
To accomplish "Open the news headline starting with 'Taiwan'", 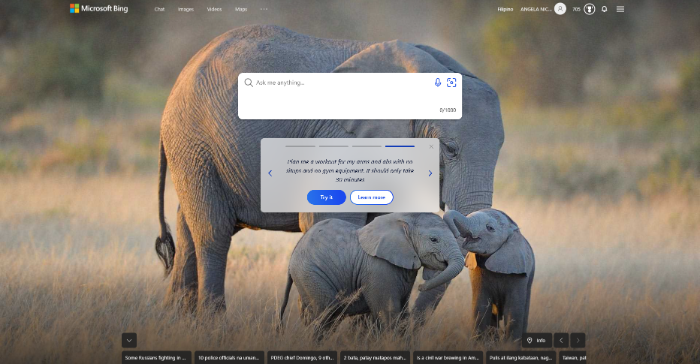I will (573, 358).
